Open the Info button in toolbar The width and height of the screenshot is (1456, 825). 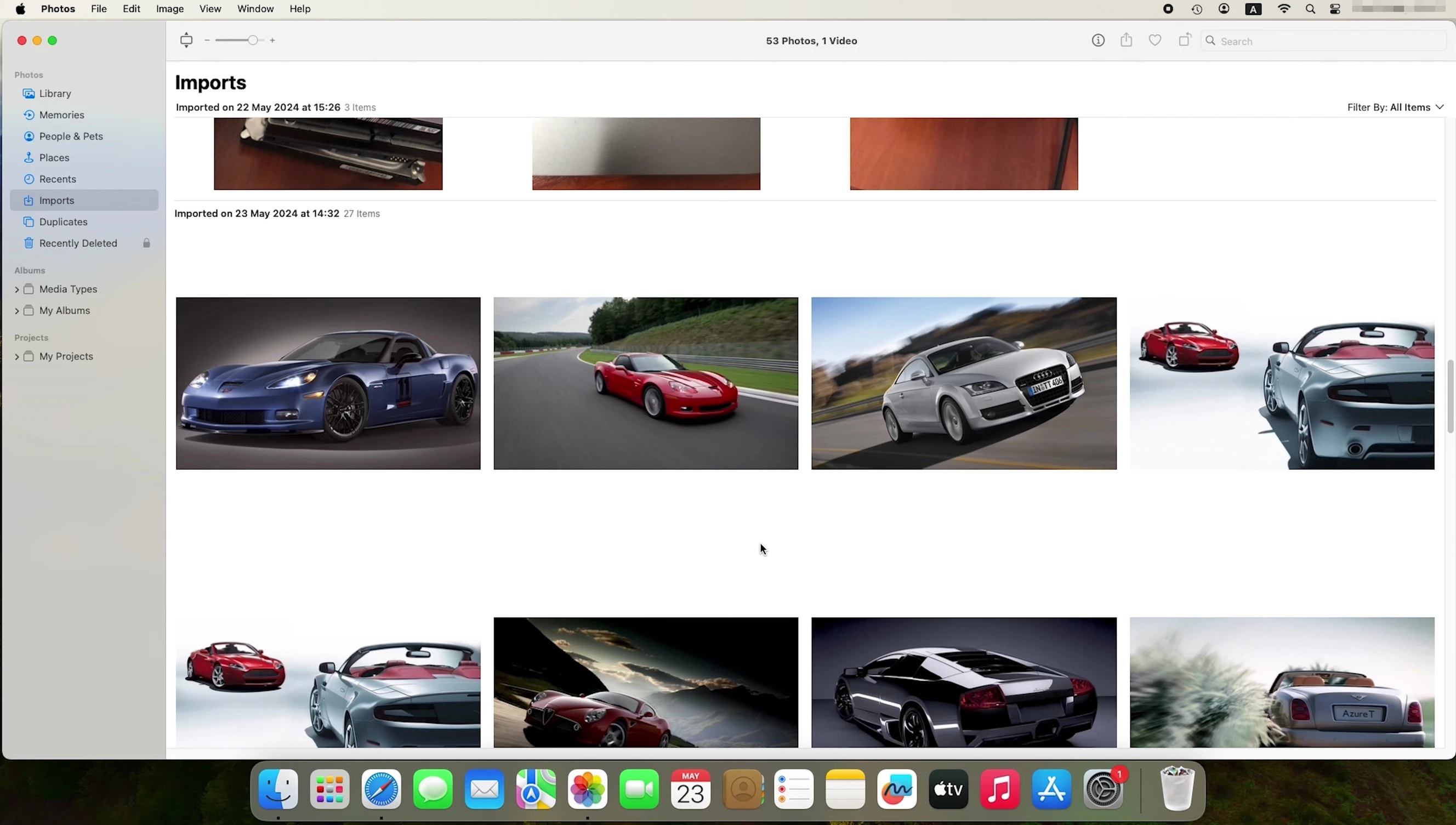point(1098,40)
